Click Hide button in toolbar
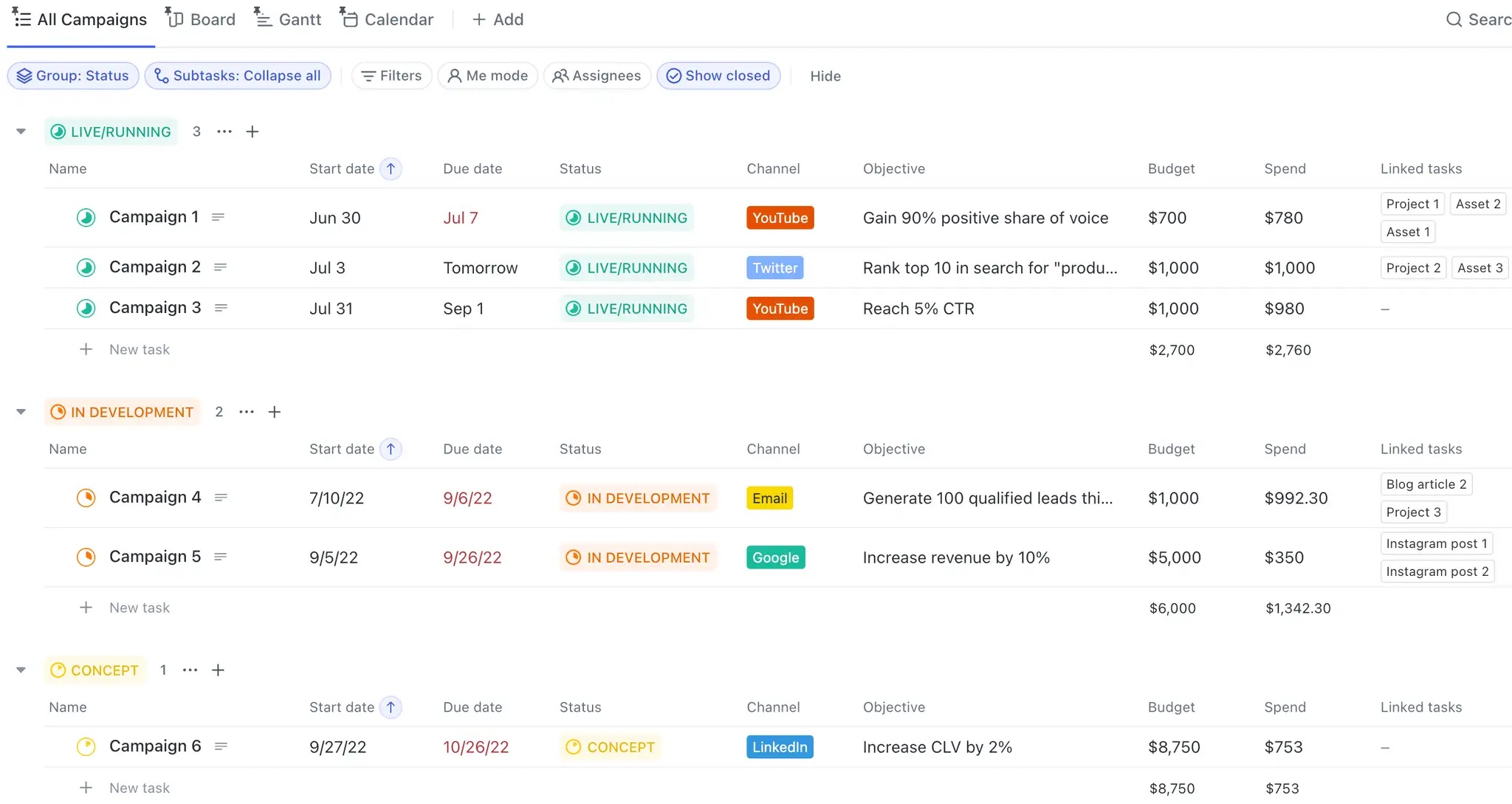Viewport: 1512px width, 804px height. point(825,76)
